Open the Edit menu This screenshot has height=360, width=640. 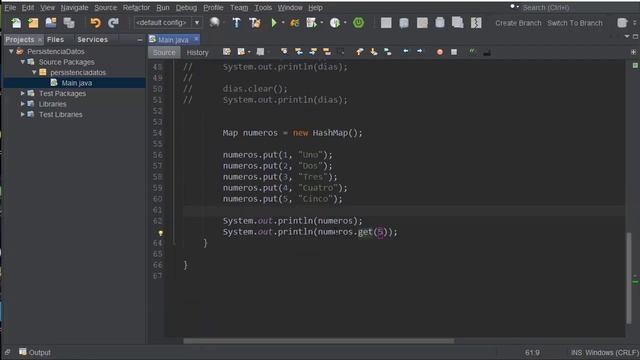coord(28,8)
